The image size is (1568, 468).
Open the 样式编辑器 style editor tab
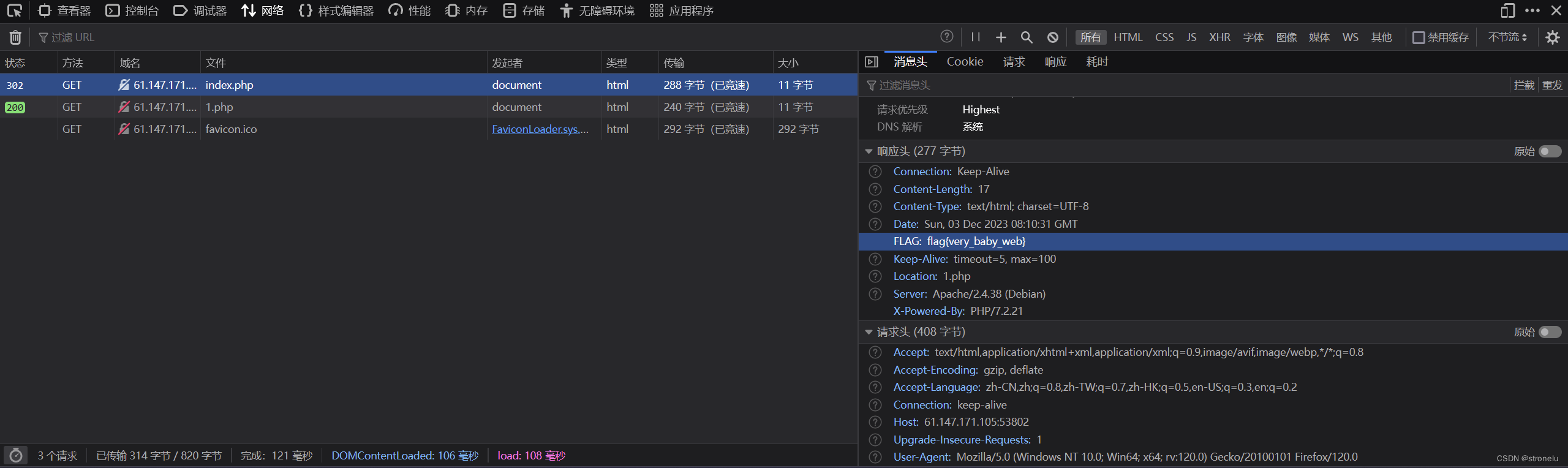pyautogui.click(x=336, y=11)
